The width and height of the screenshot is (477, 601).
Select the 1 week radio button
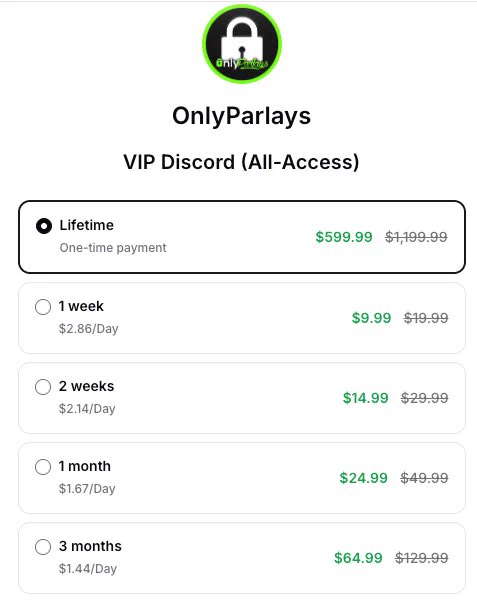(x=43, y=307)
